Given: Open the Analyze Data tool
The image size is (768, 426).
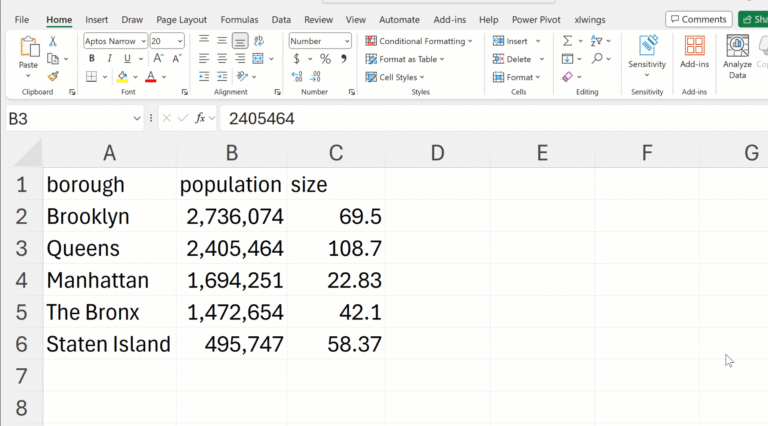Looking at the screenshot, I should pyautogui.click(x=737, y=56).
